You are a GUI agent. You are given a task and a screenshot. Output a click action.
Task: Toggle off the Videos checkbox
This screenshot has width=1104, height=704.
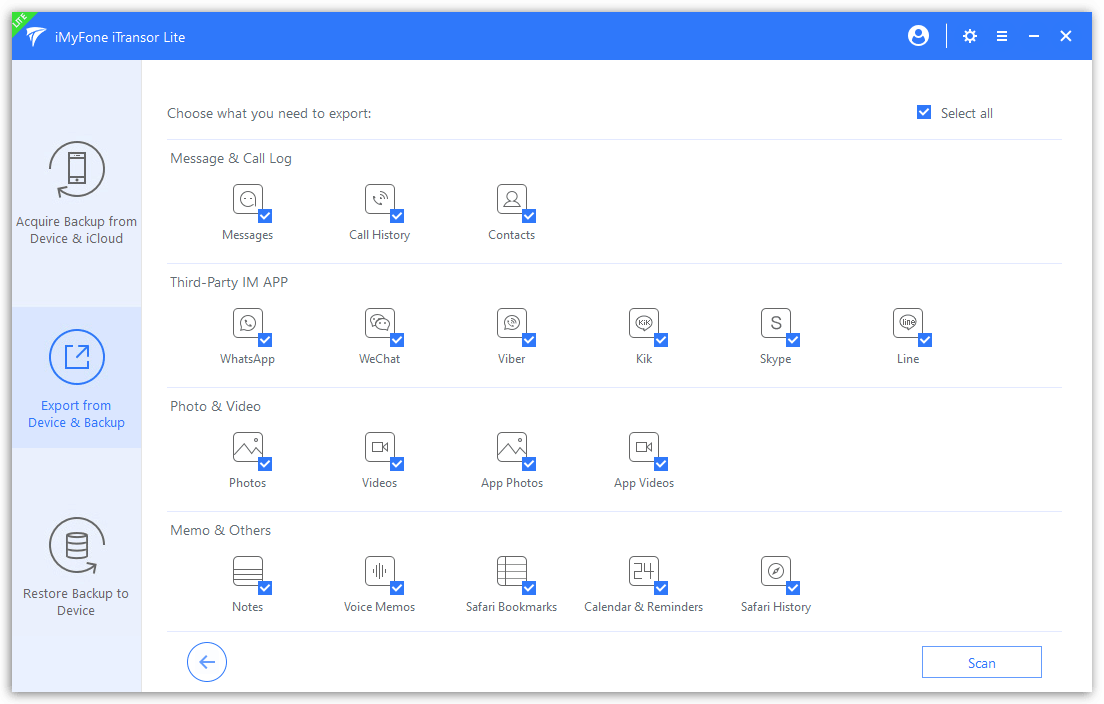coord(397,464)
